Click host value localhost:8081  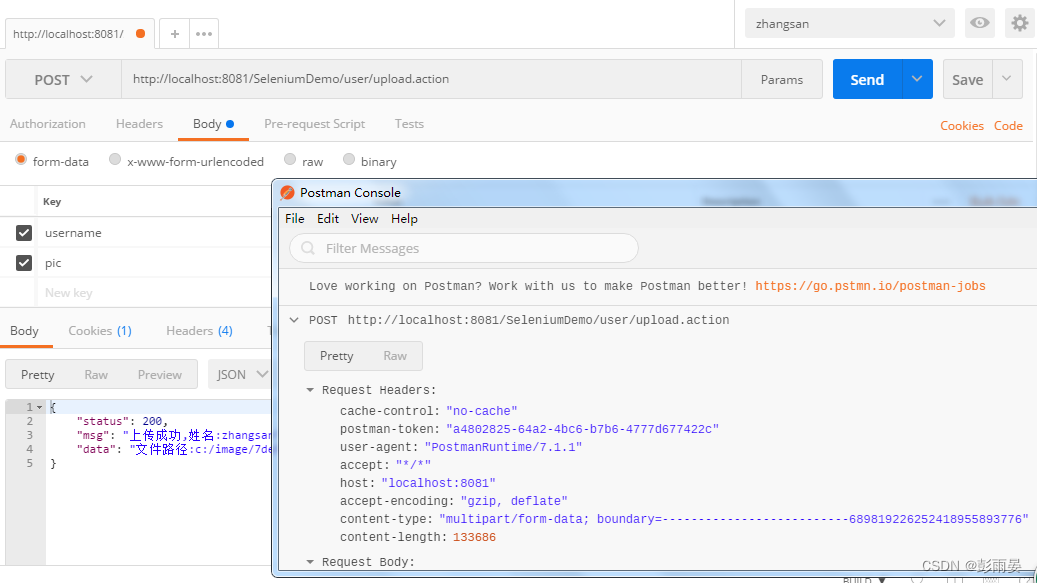(438, 483)
